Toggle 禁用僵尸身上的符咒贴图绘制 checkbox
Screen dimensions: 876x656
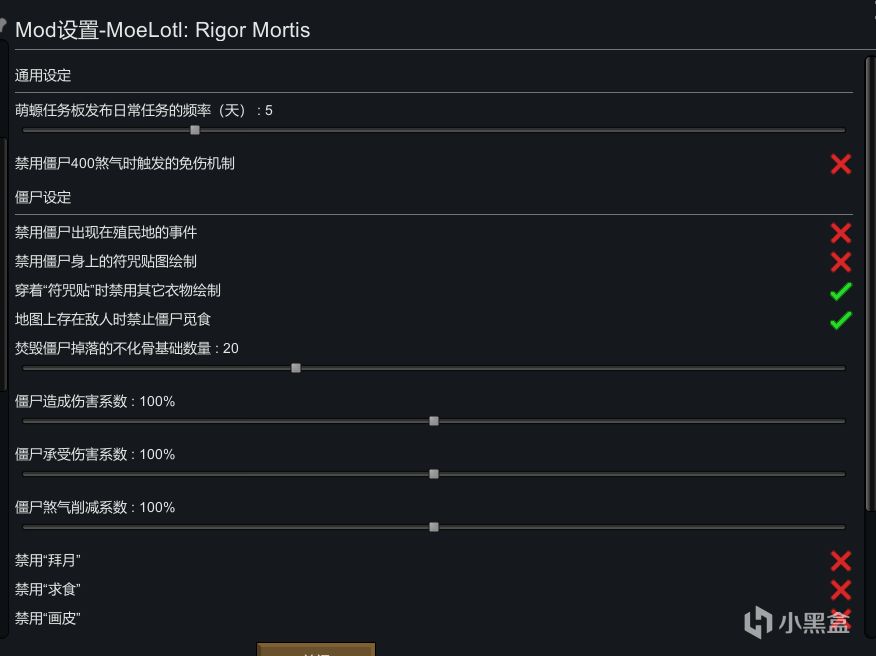(840, 262)
